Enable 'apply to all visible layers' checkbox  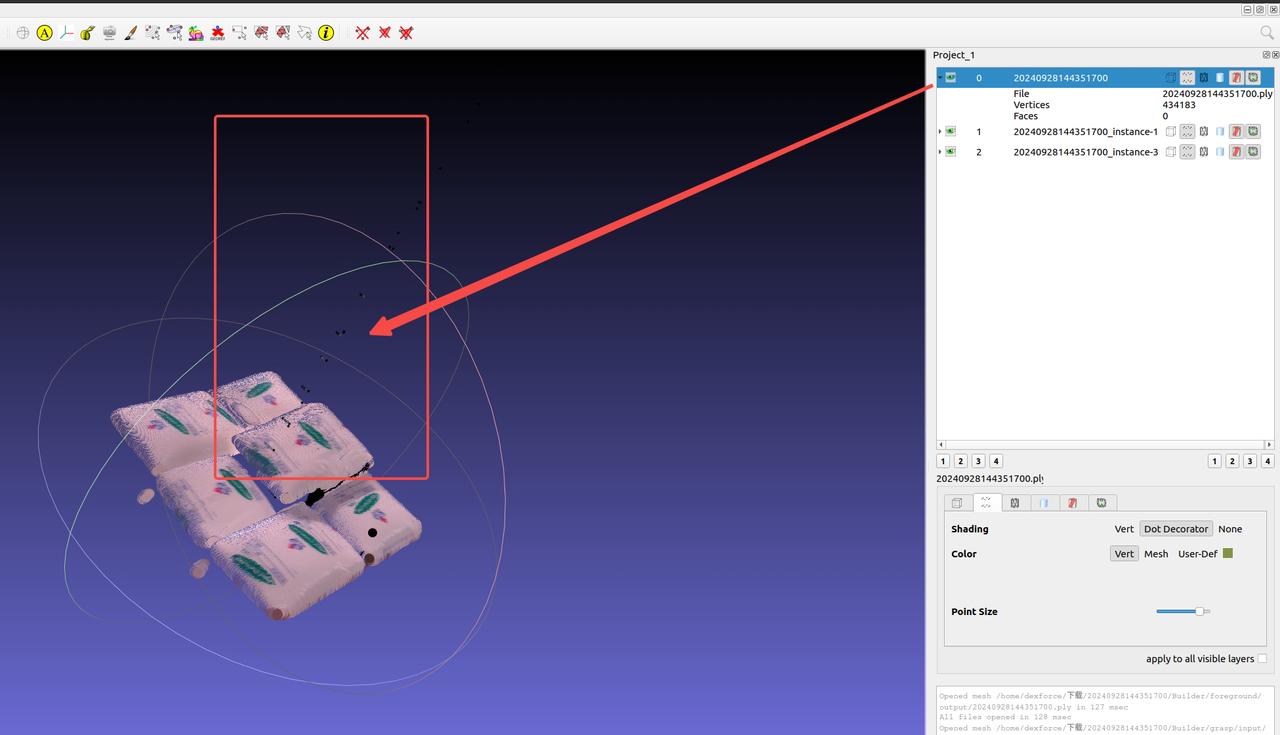pyautogui.click(x=1262, y=659)
